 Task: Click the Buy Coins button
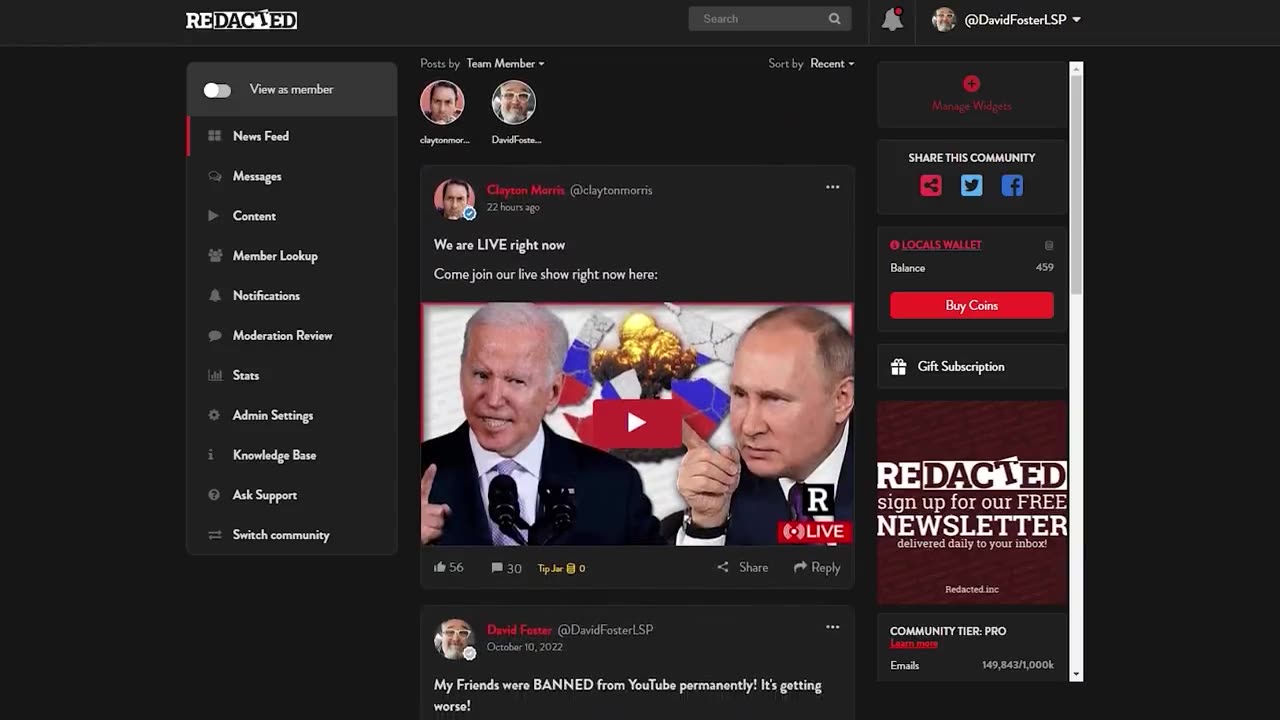[971, 305]
